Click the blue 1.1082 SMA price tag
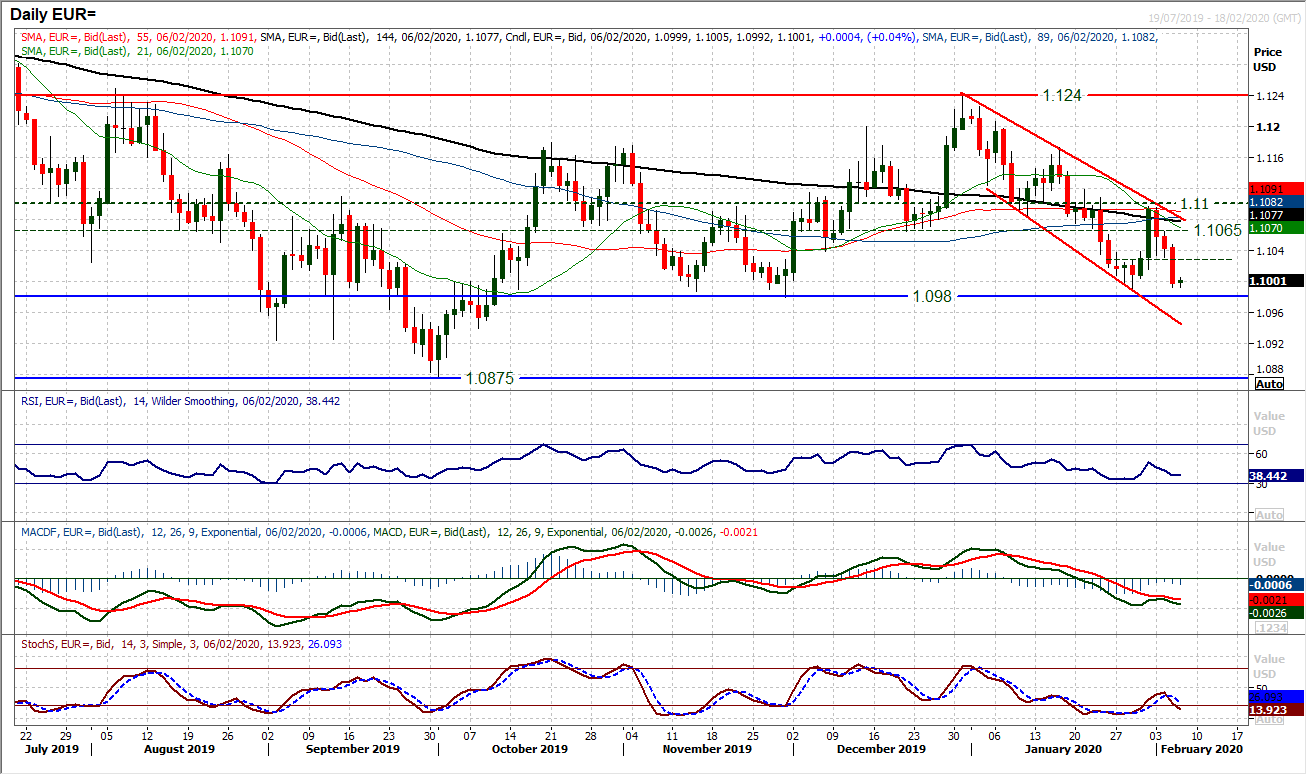 (1275, 202)
